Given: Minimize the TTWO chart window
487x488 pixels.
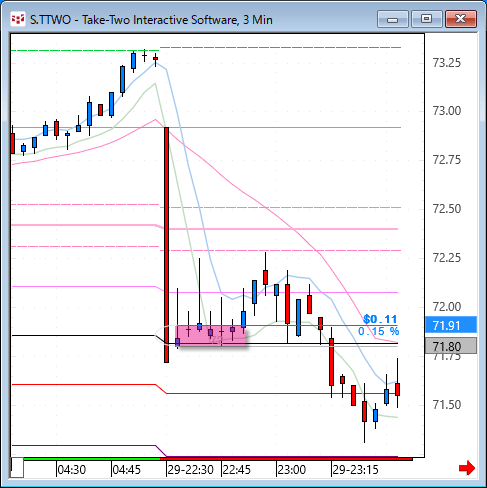Looking at the screenshot, I should click(393, 19).
